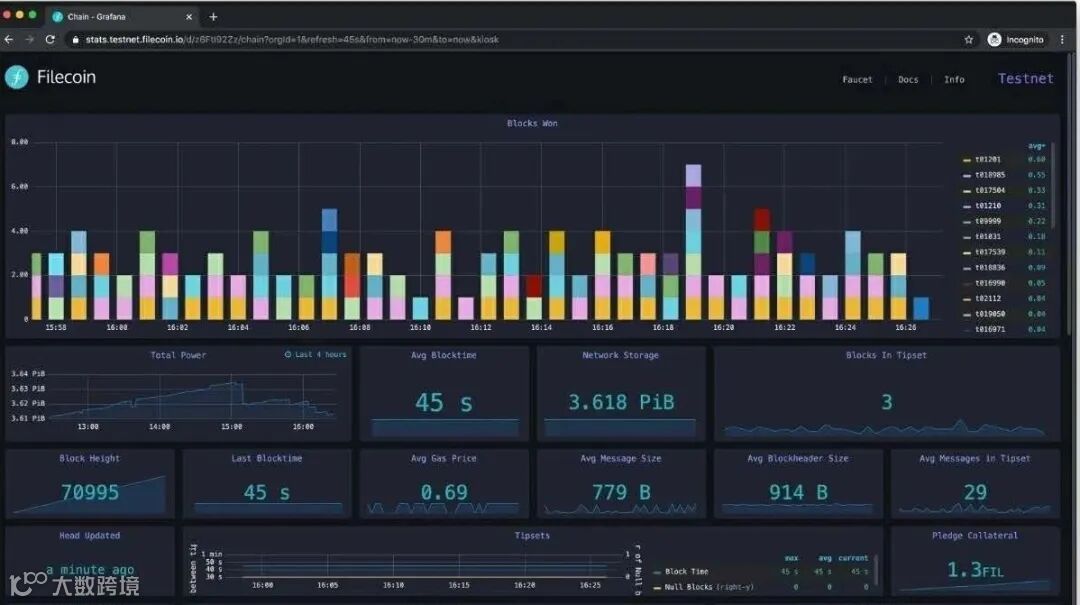Toggle series t018985 in the legend
1080x605 pixels.
[990, 175]
